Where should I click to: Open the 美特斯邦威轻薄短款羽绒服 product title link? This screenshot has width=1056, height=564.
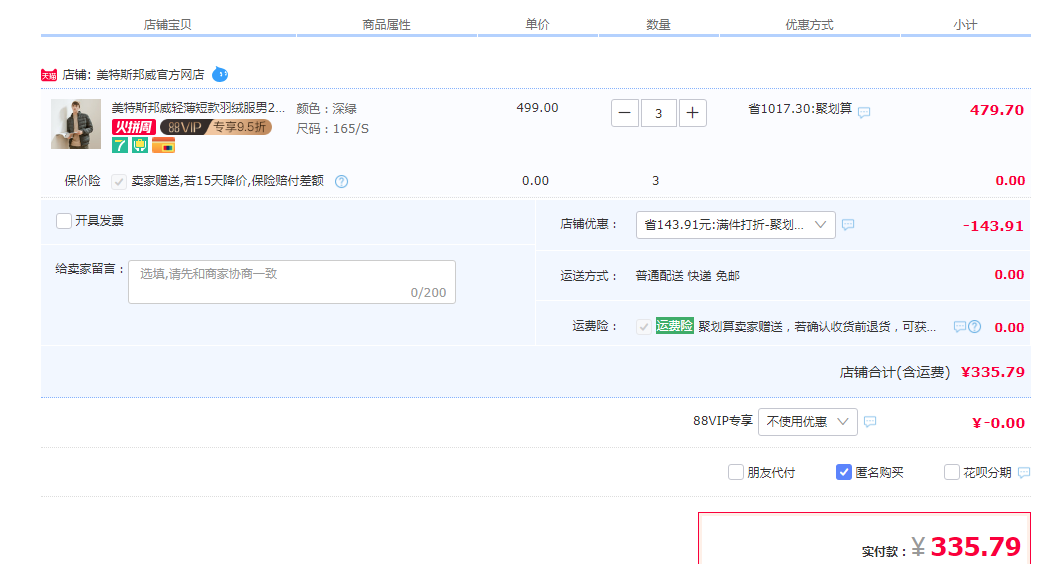(x=198, y=108)
